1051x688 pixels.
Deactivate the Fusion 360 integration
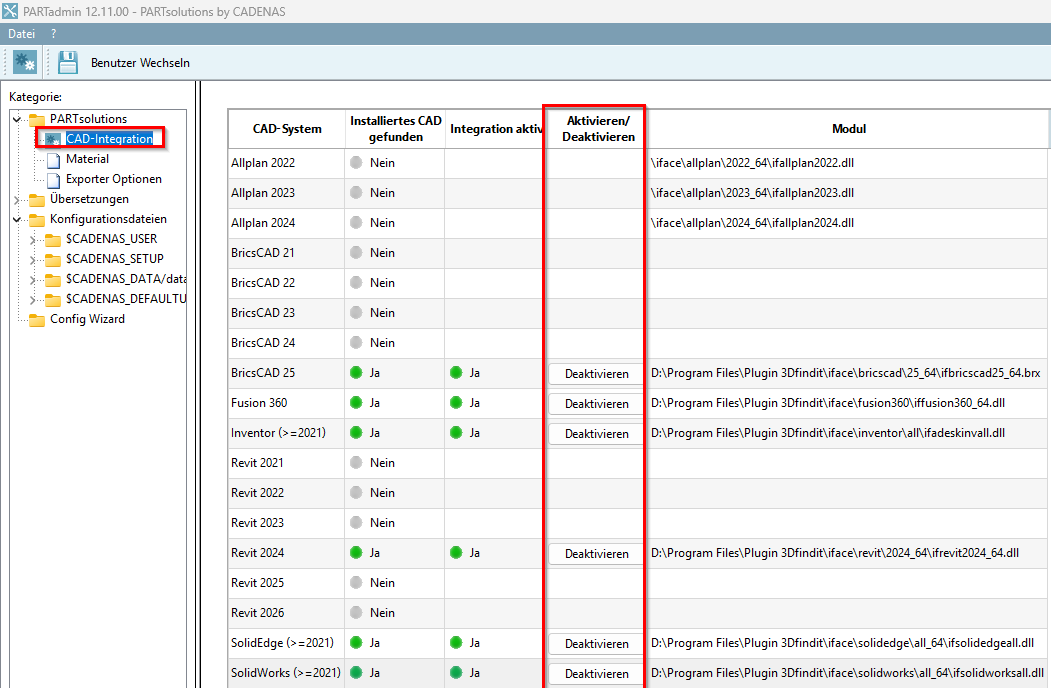pyautogui.click(x=596, y=404)
